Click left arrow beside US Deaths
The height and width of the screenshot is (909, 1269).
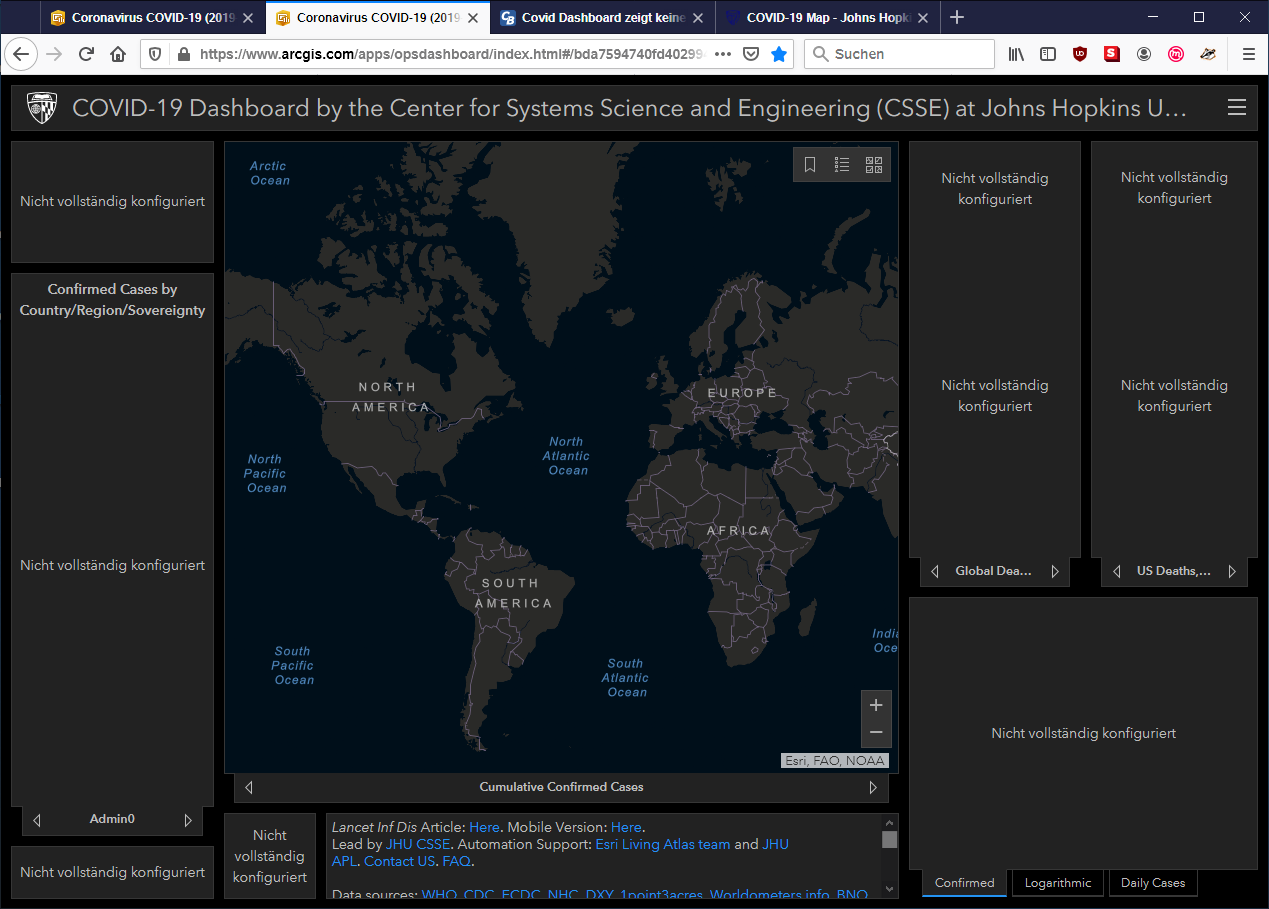click(x=1117, y=572)
